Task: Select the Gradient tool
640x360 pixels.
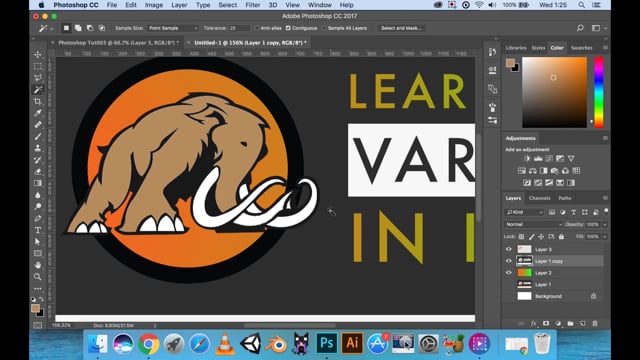Action: tap(38, 183)
